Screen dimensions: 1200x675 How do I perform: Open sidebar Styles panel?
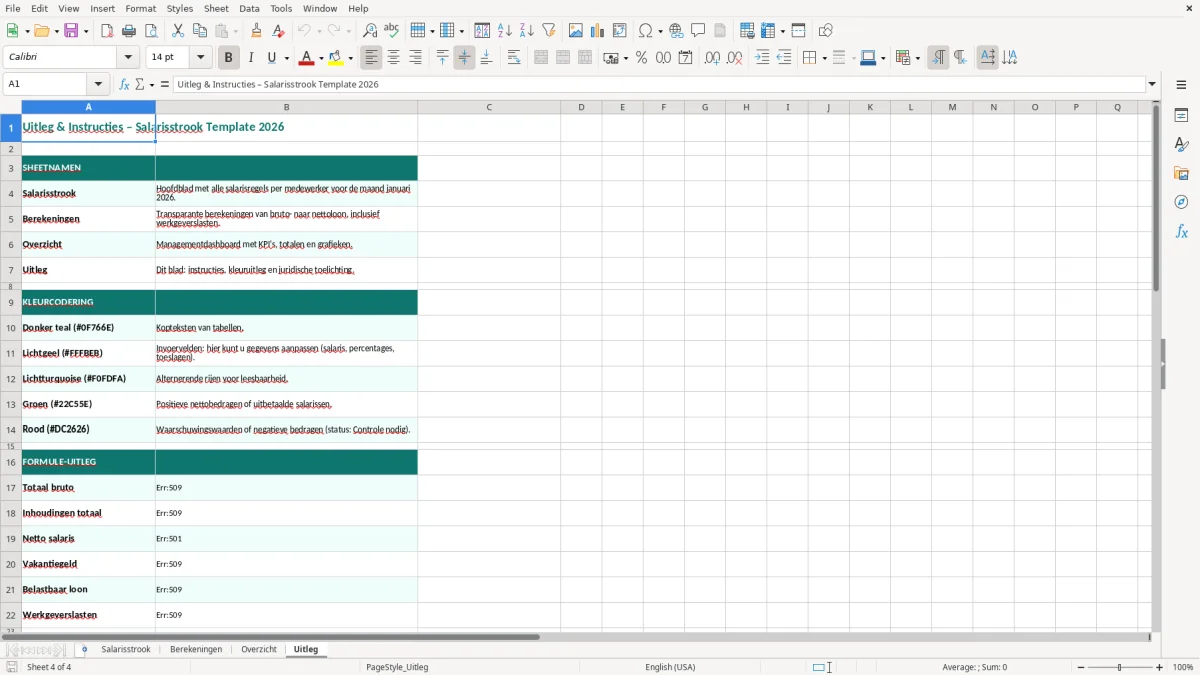pyautogui.click(x=1182, y=145)
